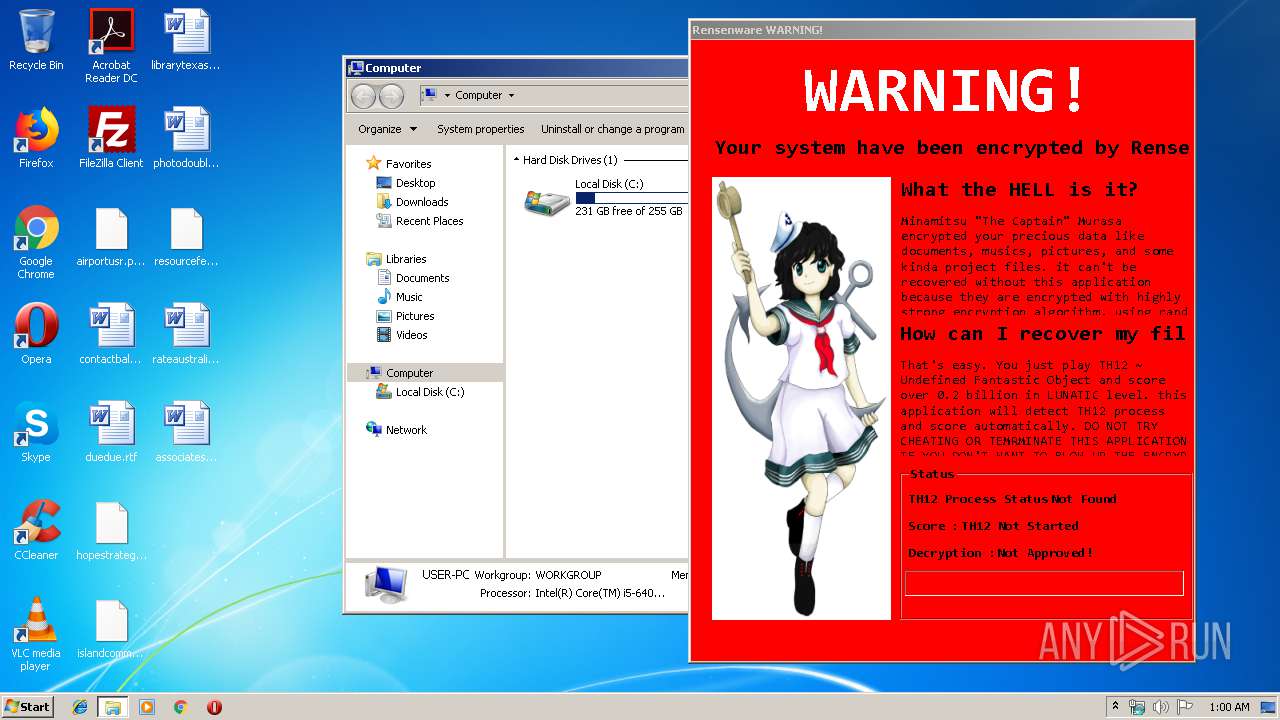Click the 'Score : TH12 Not Started' text
The width and height of the screenshot is (1280, 720).
point(993,526)
